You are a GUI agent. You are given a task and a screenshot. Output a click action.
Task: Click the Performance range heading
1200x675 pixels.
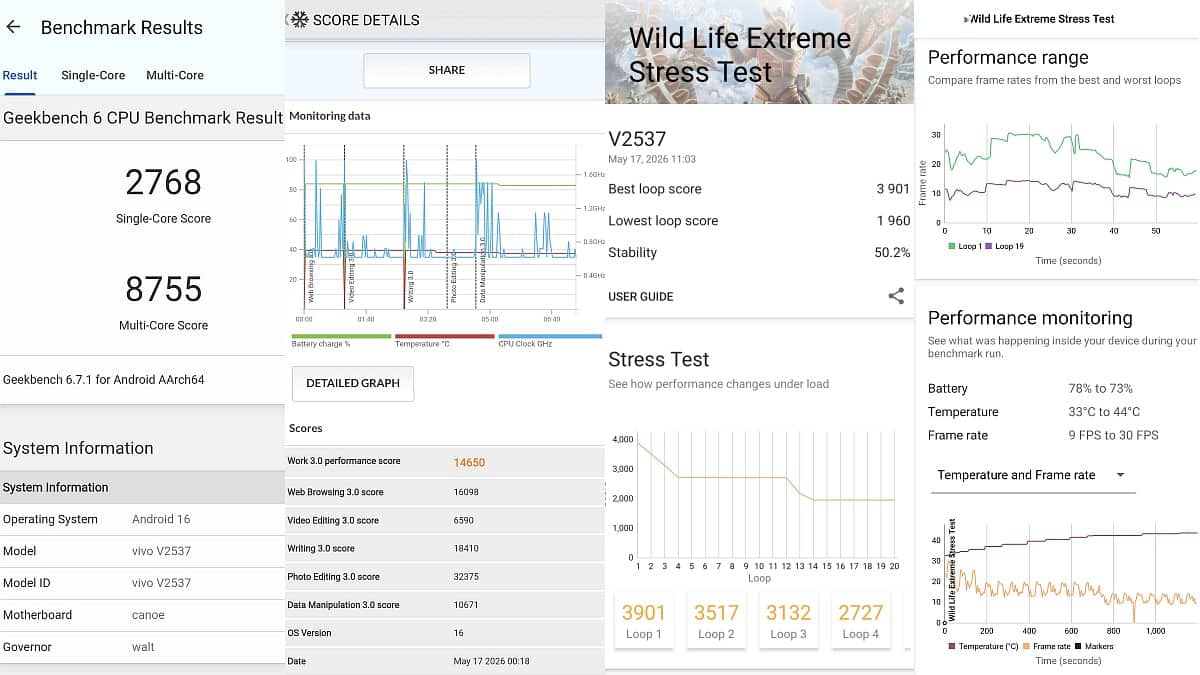pos(1008,57)
